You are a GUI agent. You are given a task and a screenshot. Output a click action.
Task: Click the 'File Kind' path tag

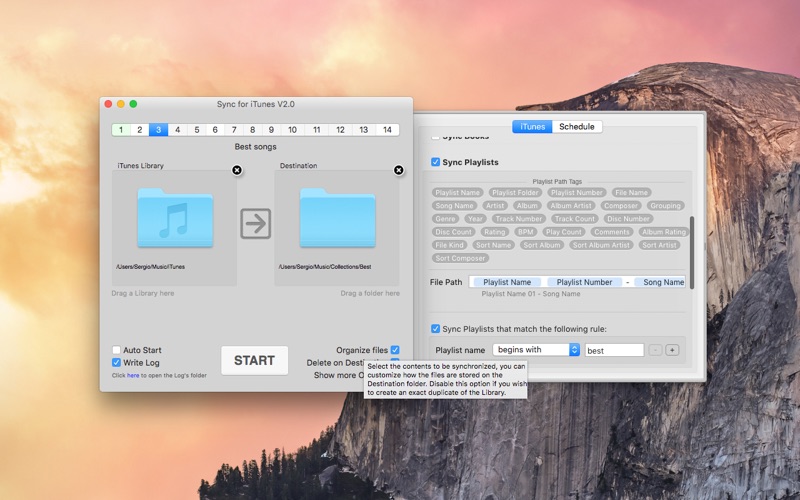pos(449,245)
